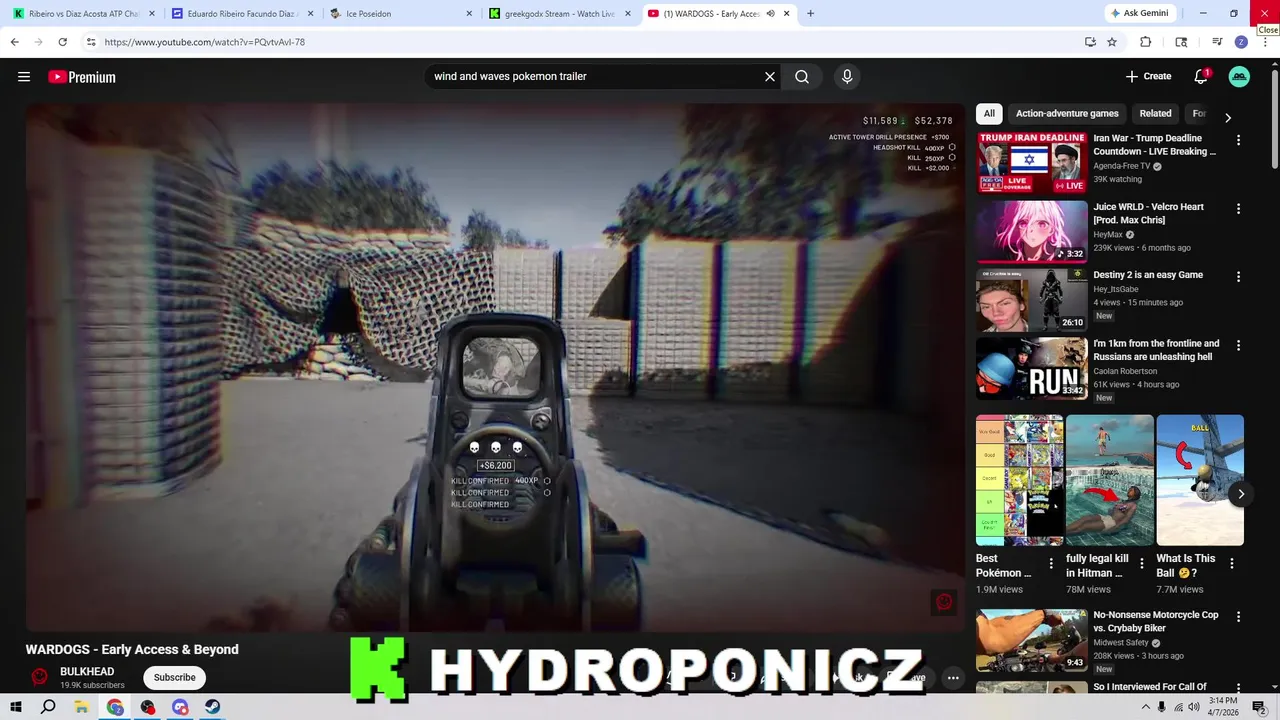This screenshot has height=720, width=1280.
Task: Open File Explorer from the taskbar
Action: pyautogui.click(x=82, y=707)
